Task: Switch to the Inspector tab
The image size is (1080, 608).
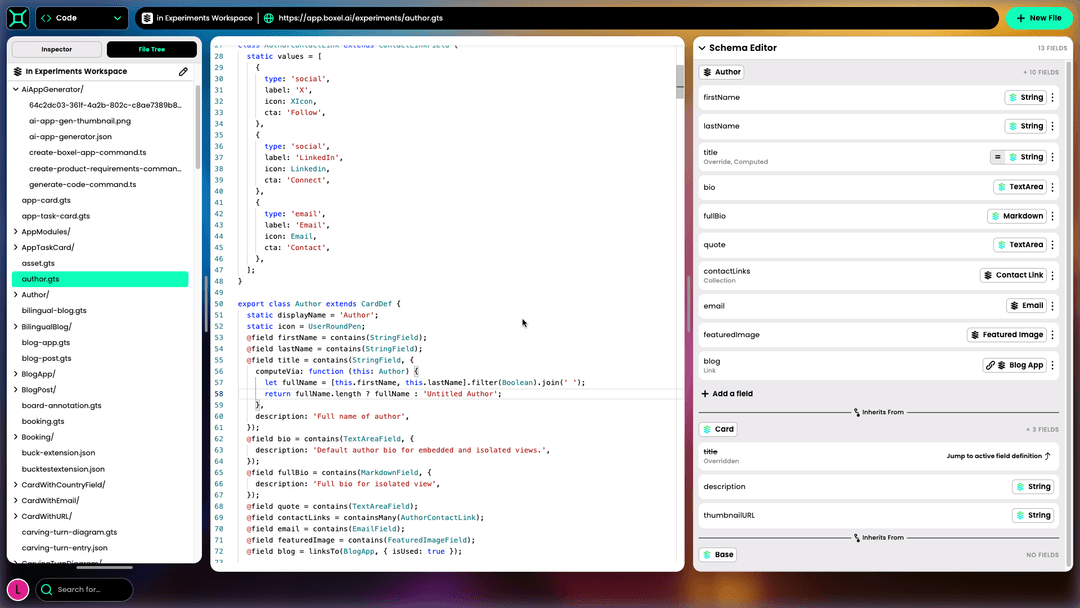Action: [x=56, y=49]
